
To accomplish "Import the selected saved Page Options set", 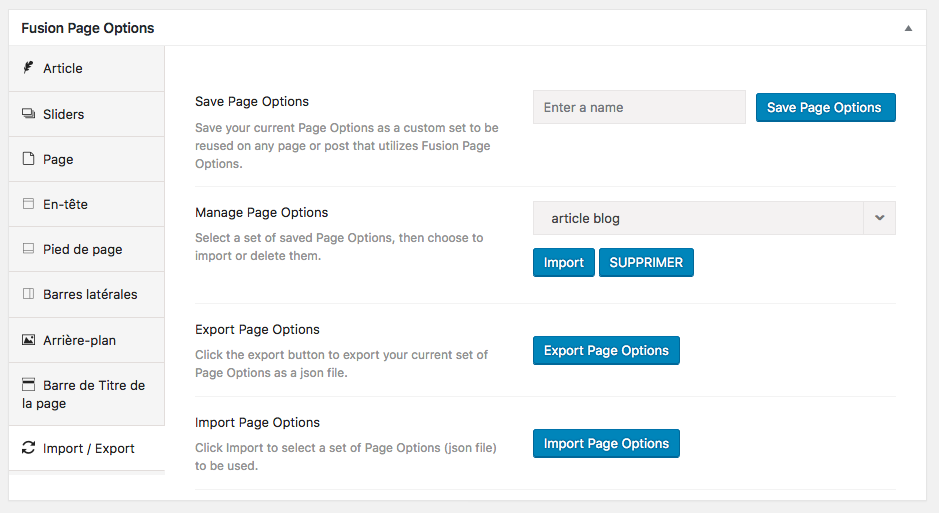I will pos(563,262).
